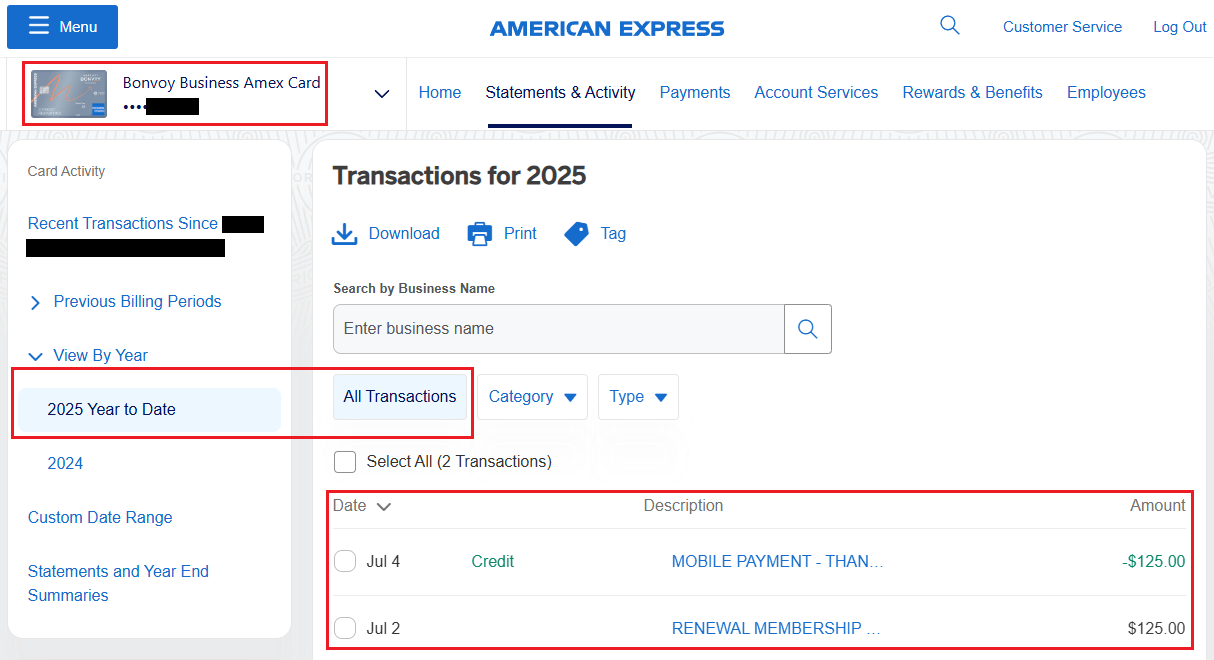Screen dimensions: 1214x660
Task: Click the business name search button
Action: point(808,329)
